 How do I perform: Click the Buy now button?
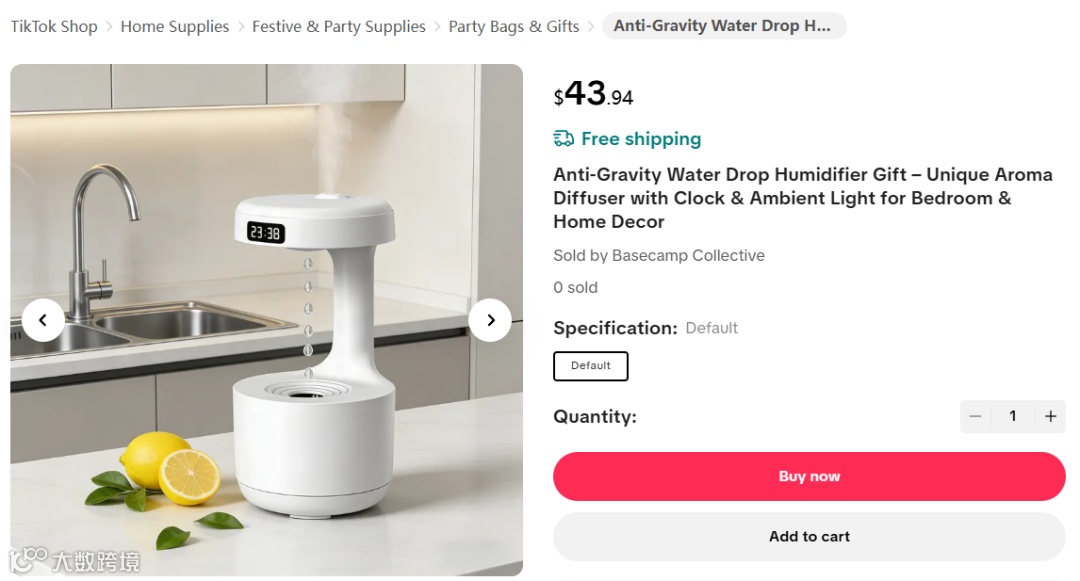click(x=809, y=476)
